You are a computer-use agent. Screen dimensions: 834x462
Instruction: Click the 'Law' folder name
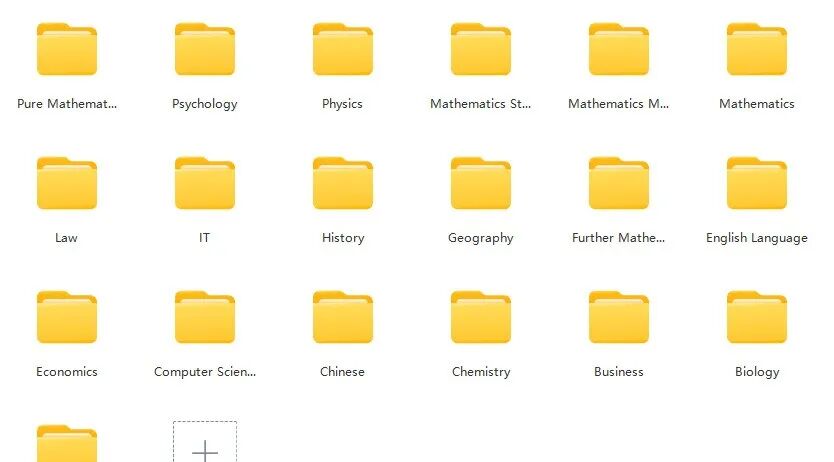click(x=66, y=238)
